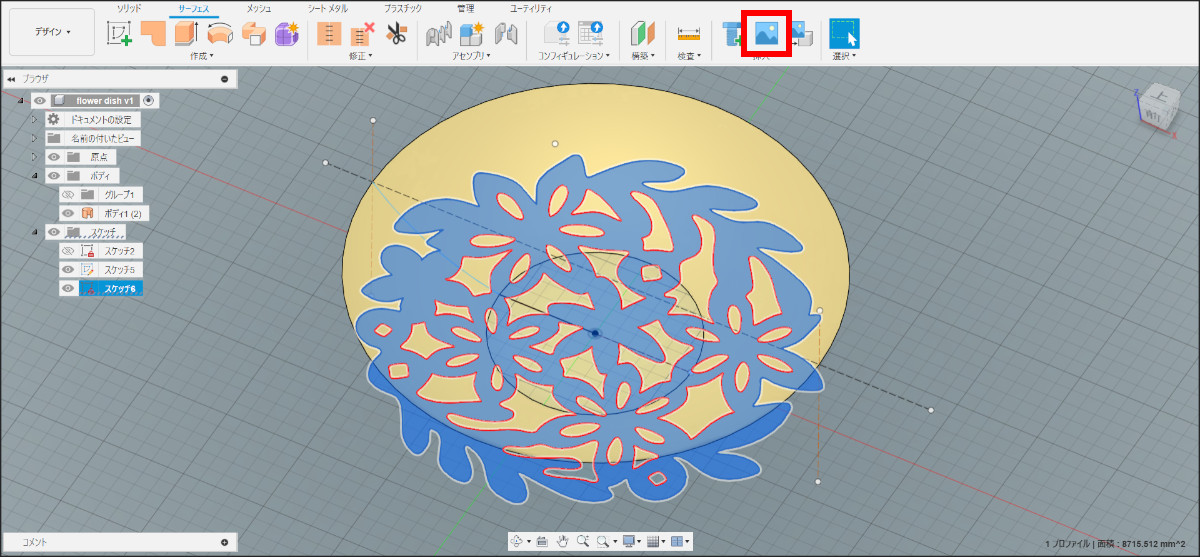1200x557 pixels.
Task: Click the Select tool icon
Action: [x=844, y=33]
